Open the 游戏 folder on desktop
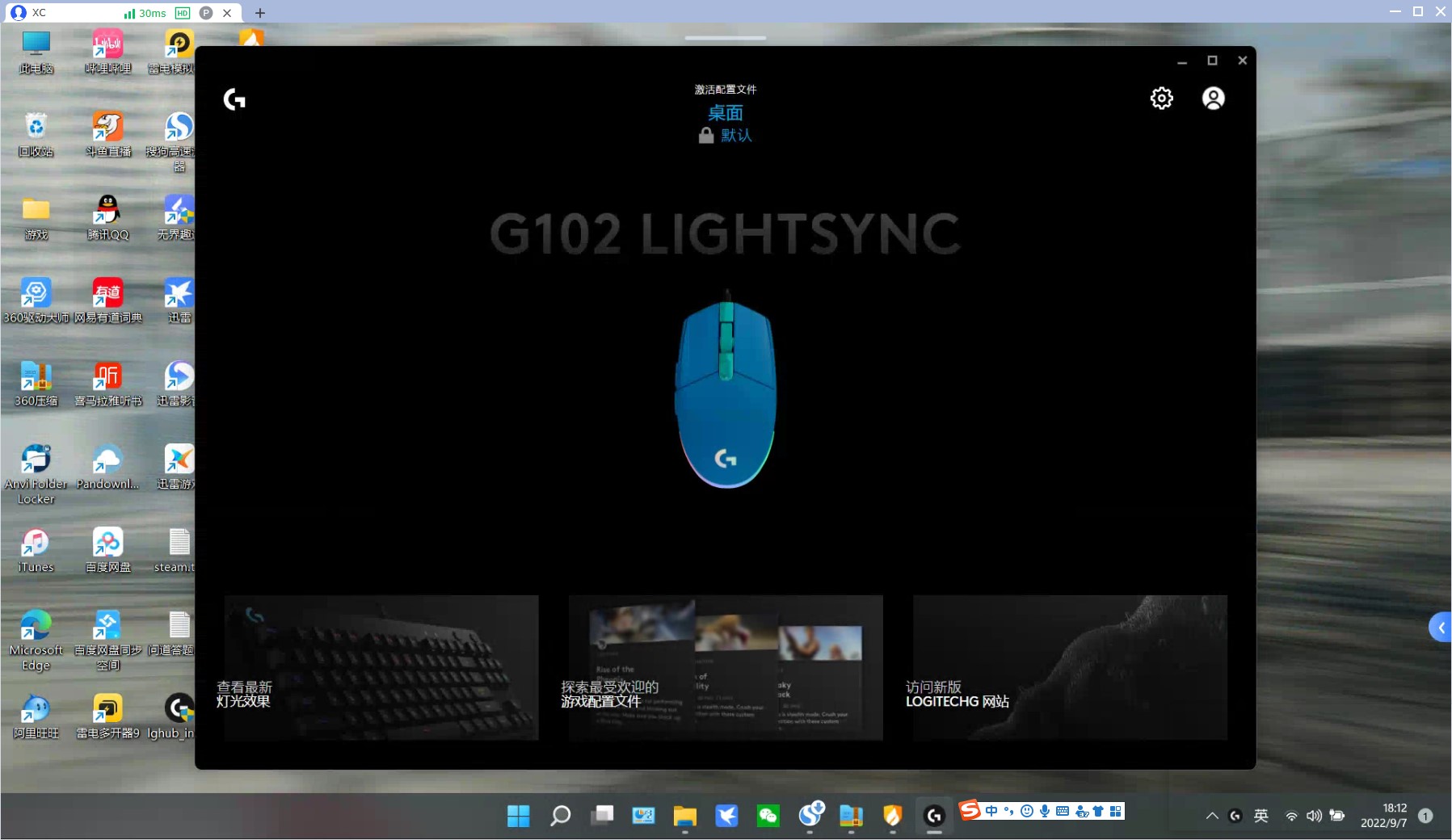The image size is (1452, 840). (36, 217)
